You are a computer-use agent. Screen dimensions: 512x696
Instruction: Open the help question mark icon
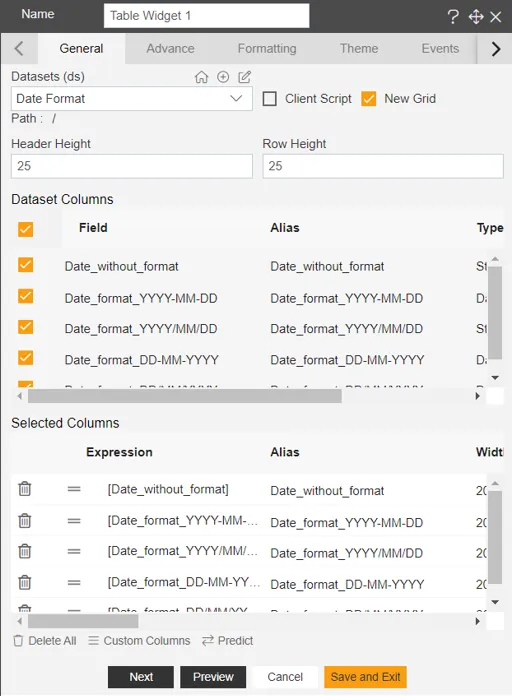tap(453, 17)
